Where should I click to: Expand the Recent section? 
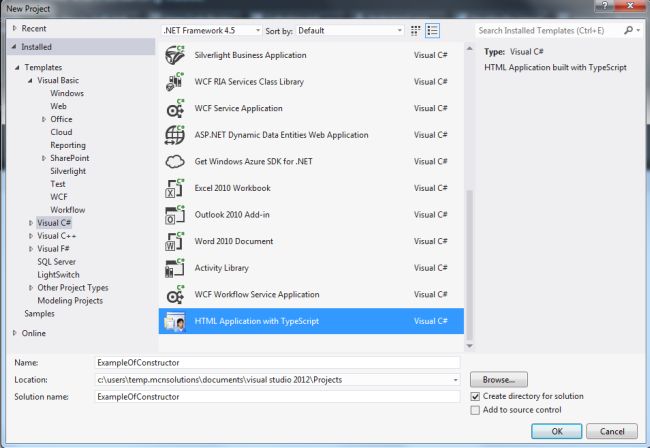coord(15,28)
